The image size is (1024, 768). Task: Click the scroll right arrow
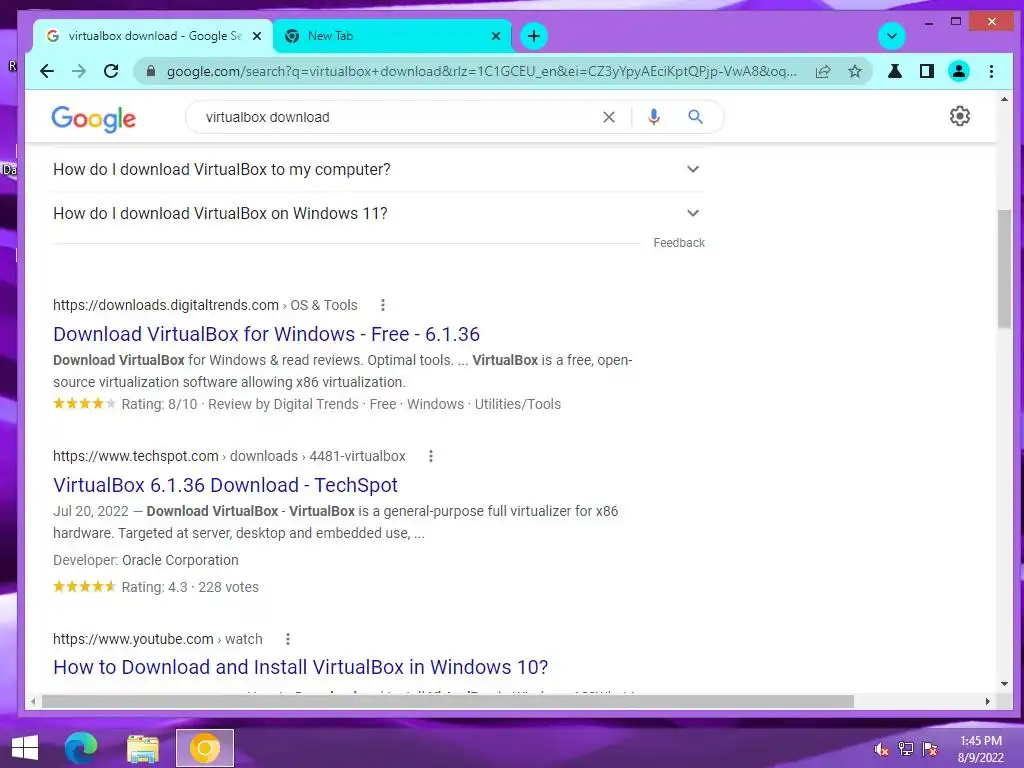pos(987,701)
